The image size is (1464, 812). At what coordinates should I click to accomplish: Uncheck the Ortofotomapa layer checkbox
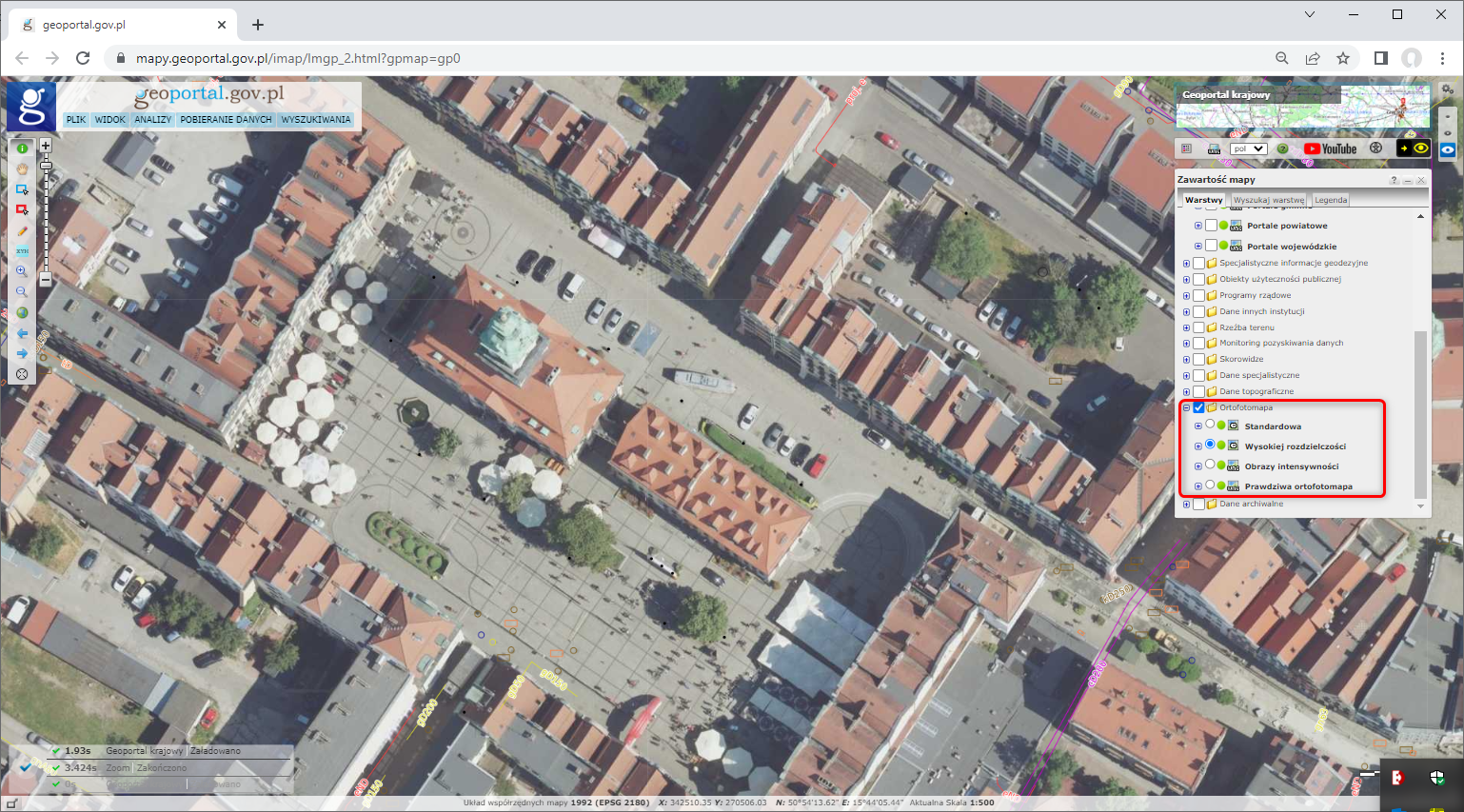pos(1198,407)
